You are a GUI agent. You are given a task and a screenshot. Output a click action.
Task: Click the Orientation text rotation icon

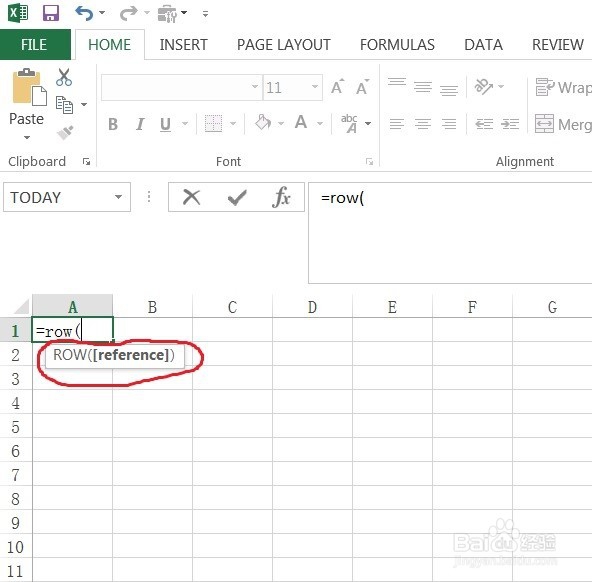coord(484,86)
